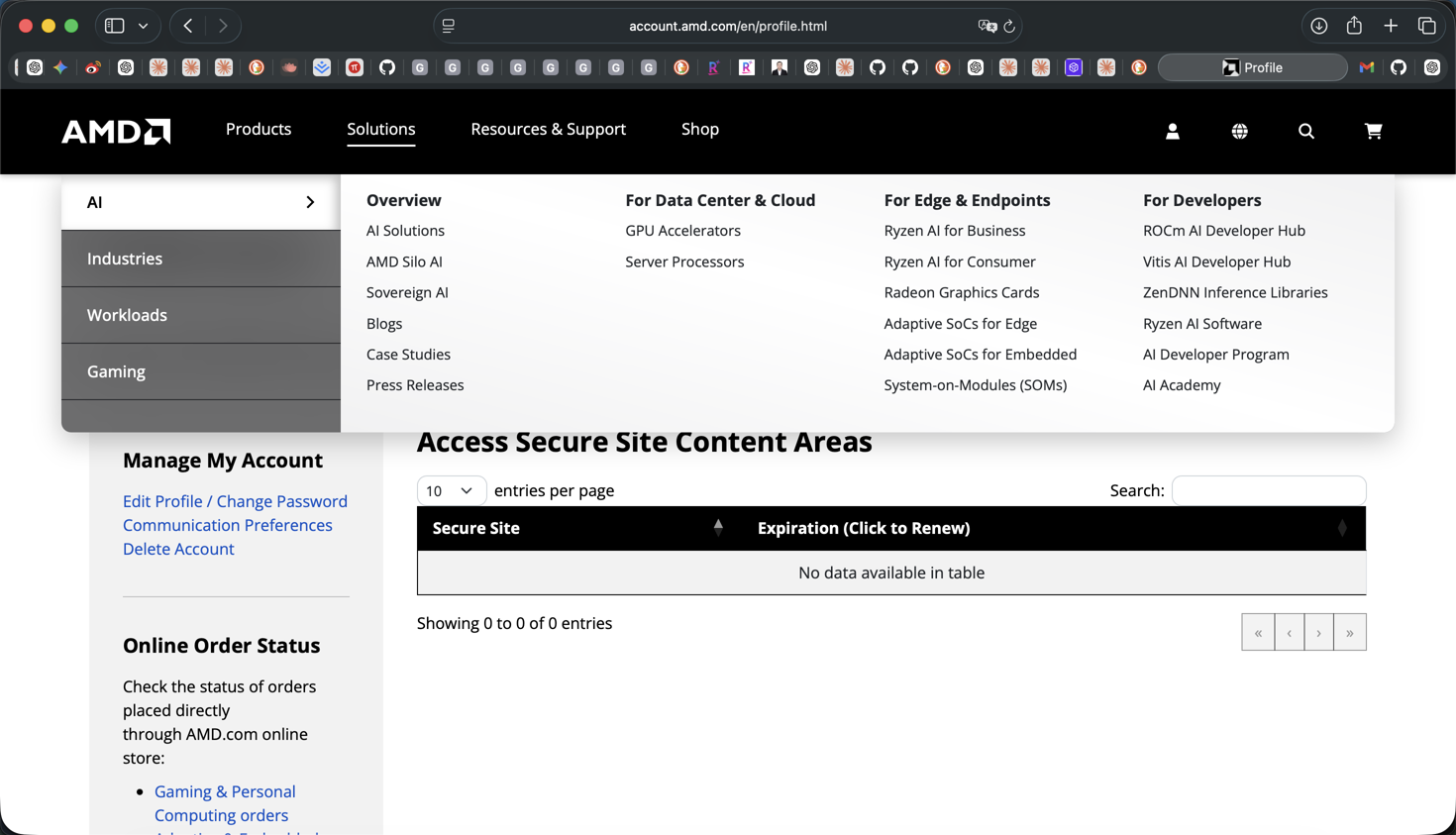Screen dimensions: 1456x835
Task: Go to first page of table
Action: [1258, 632]
